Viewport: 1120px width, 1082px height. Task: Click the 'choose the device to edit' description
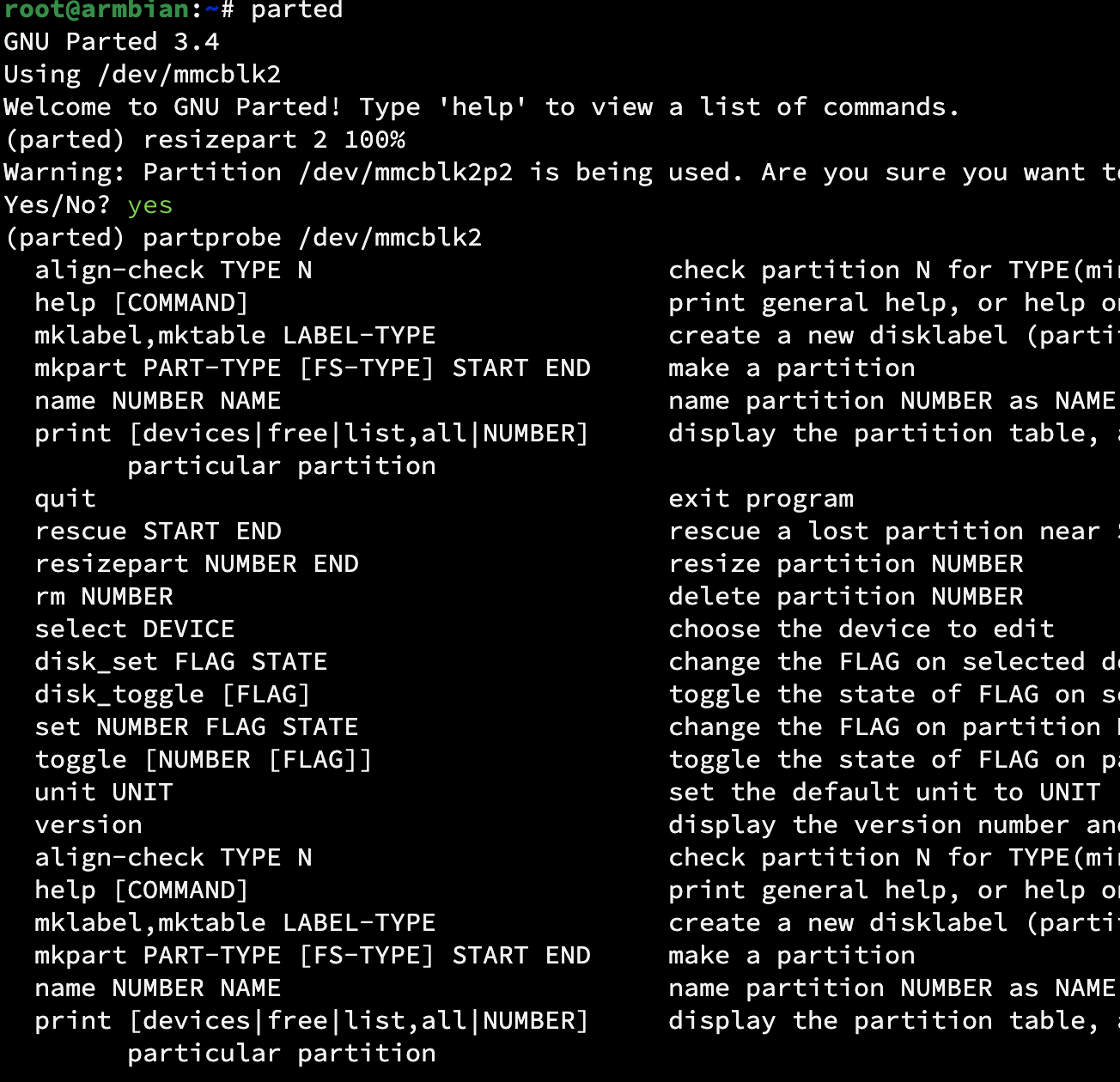[861, 629]
